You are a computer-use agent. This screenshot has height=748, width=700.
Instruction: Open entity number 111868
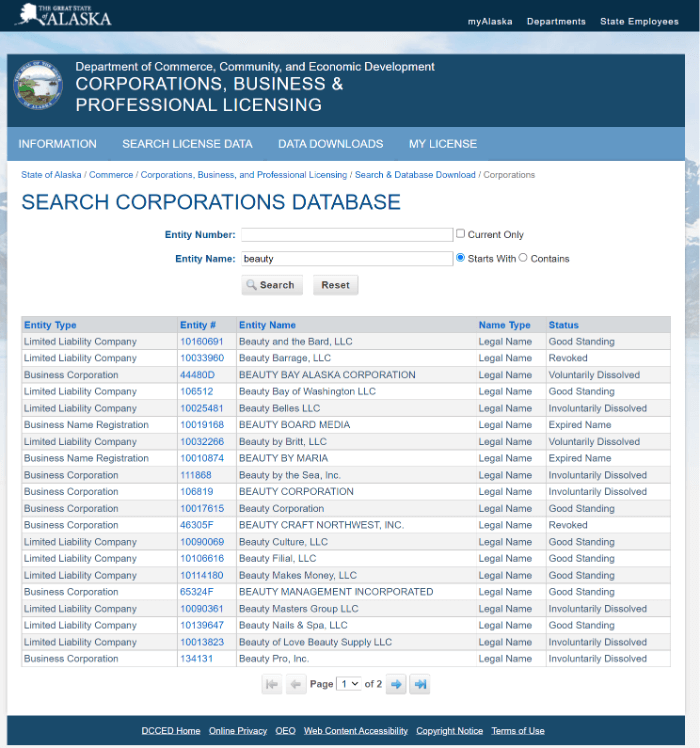pos(196,475)
